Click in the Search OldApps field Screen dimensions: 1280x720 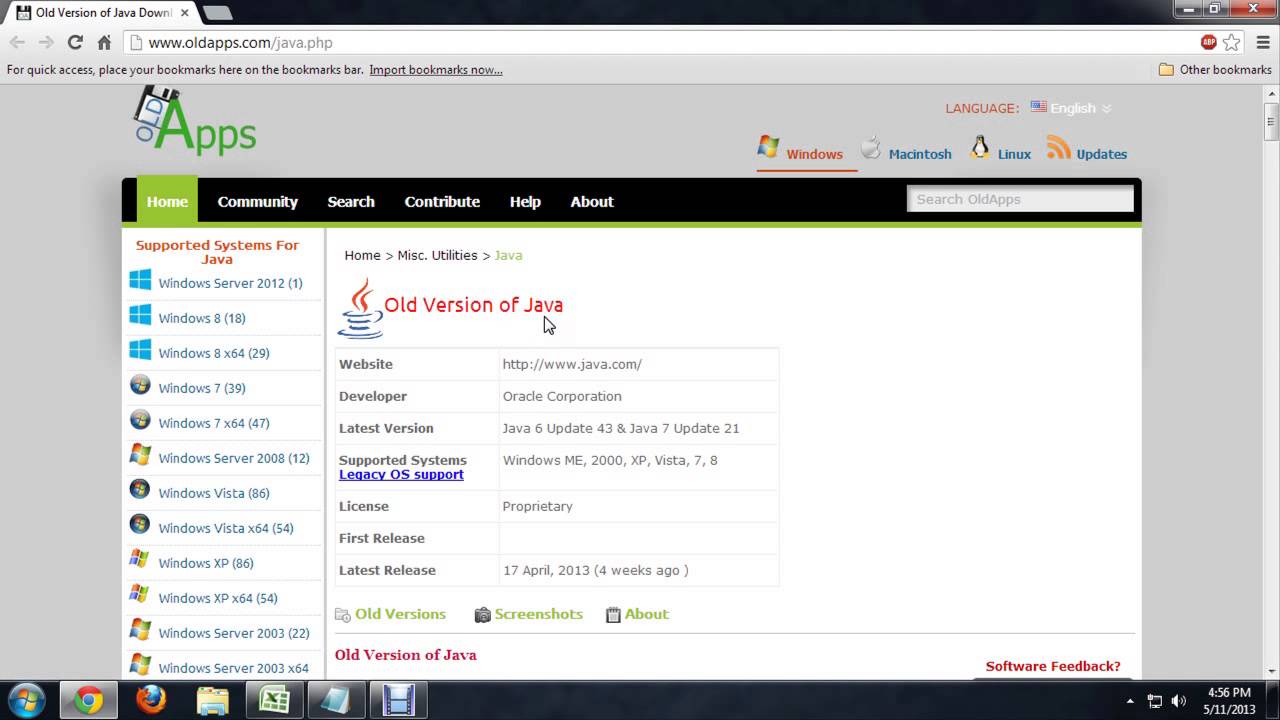[x=1020, y=199]
